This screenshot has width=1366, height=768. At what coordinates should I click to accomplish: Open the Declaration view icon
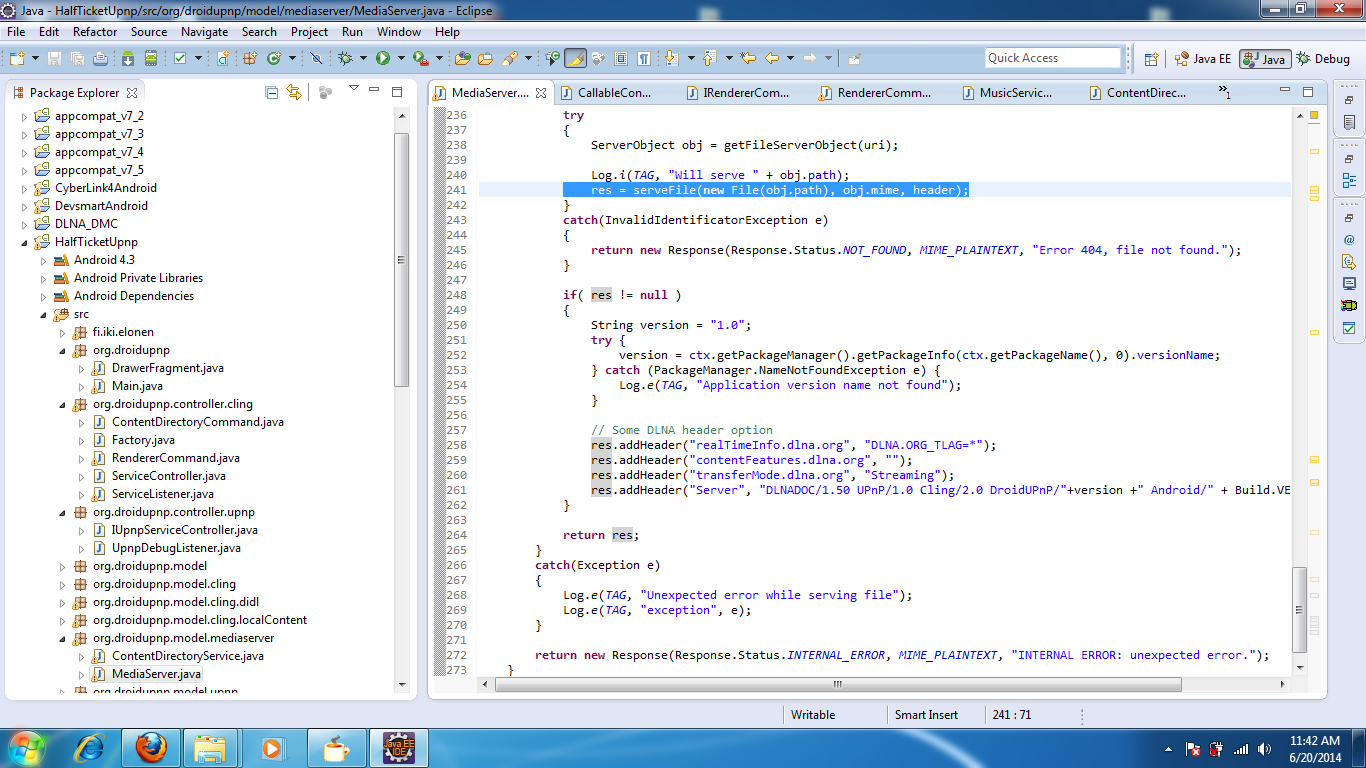[1349, 262]
